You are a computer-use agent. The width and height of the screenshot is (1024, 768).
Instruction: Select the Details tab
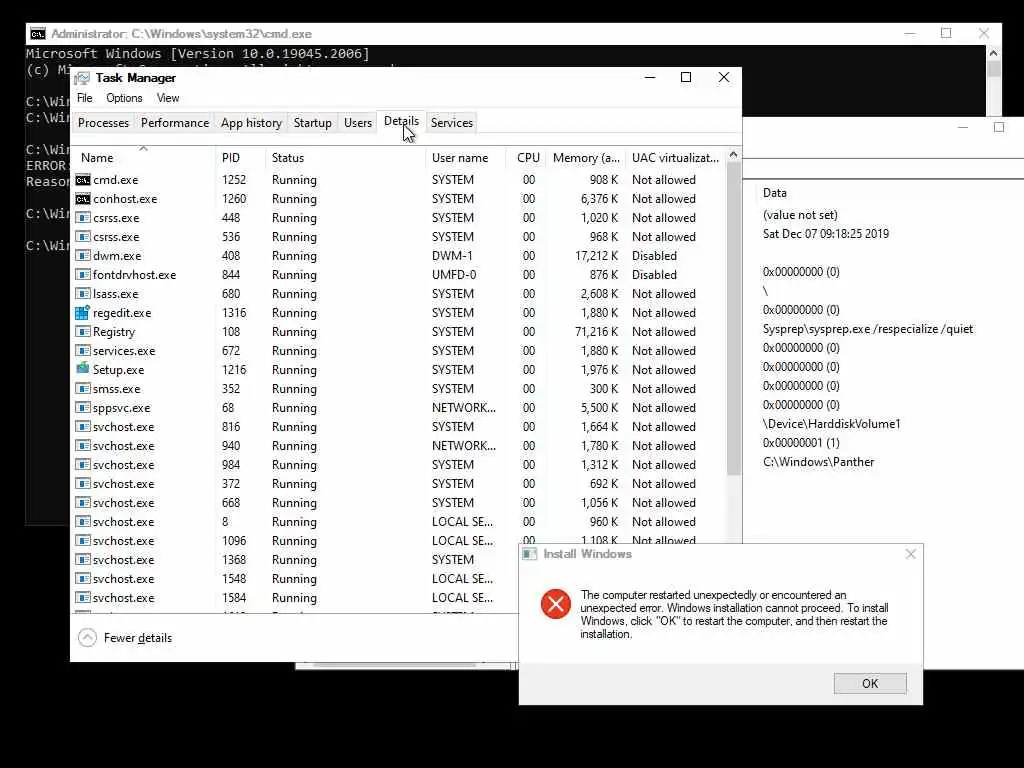401,121
